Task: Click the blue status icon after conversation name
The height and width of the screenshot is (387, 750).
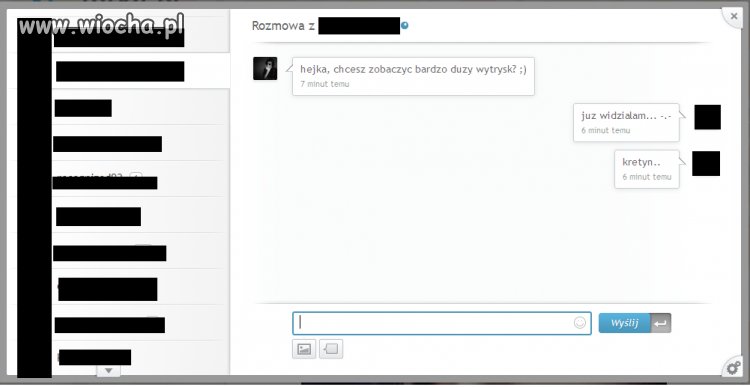Action: click(405, 26)
